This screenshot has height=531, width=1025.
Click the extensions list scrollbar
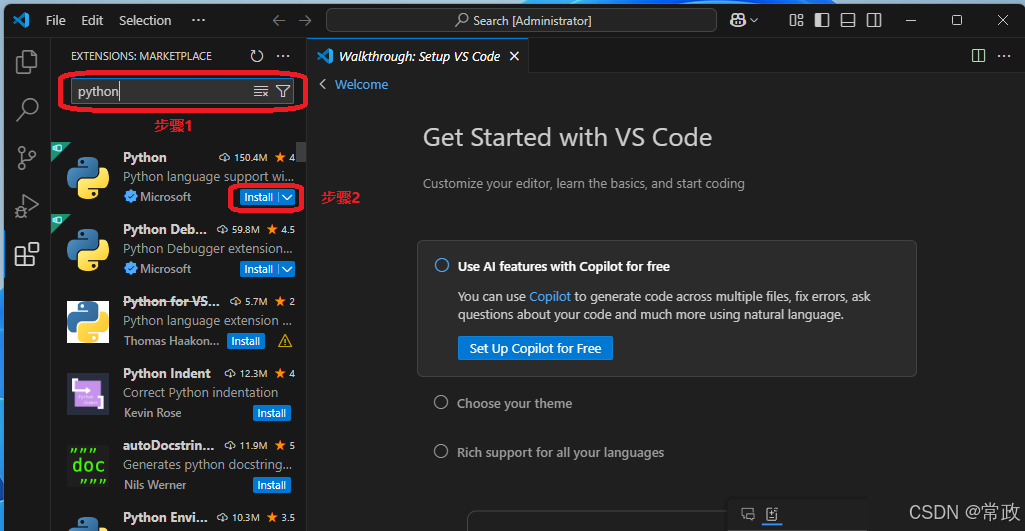301,152
